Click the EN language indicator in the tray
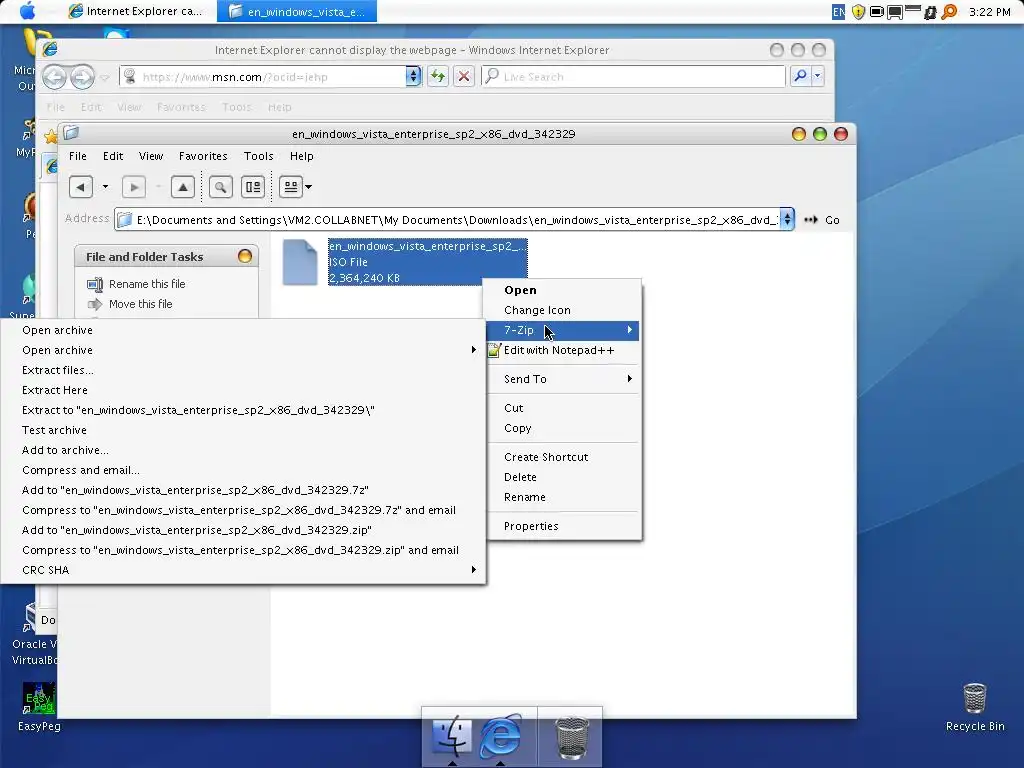Viewport: 1024px width, 768px height. click(839, 12)
